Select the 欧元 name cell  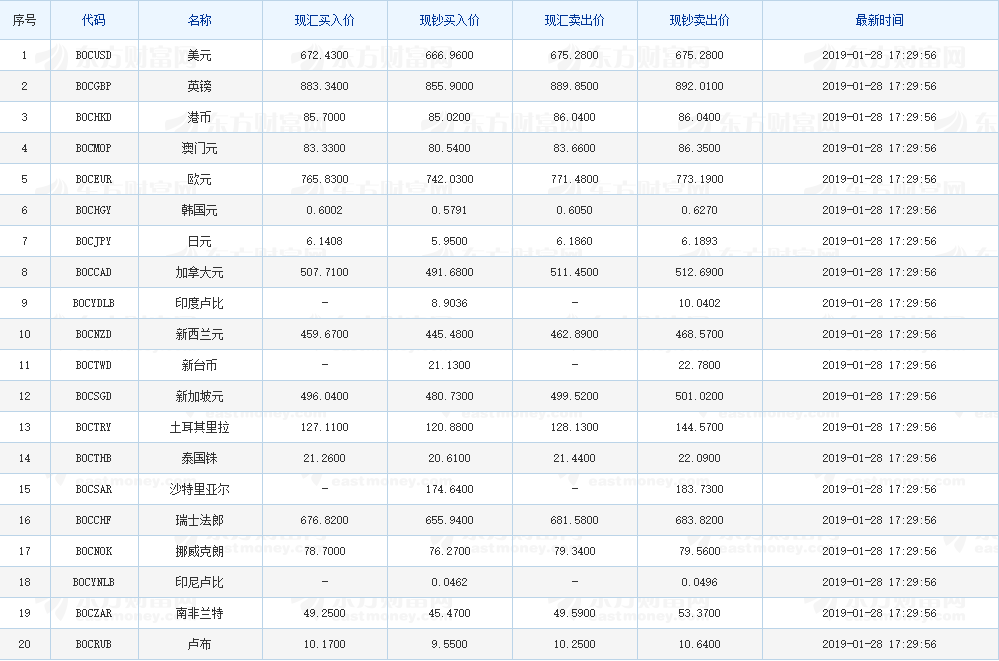(199, 179)
